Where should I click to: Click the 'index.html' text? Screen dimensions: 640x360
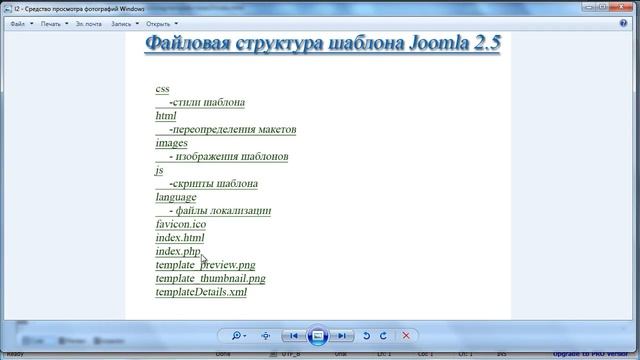[180, 238]
